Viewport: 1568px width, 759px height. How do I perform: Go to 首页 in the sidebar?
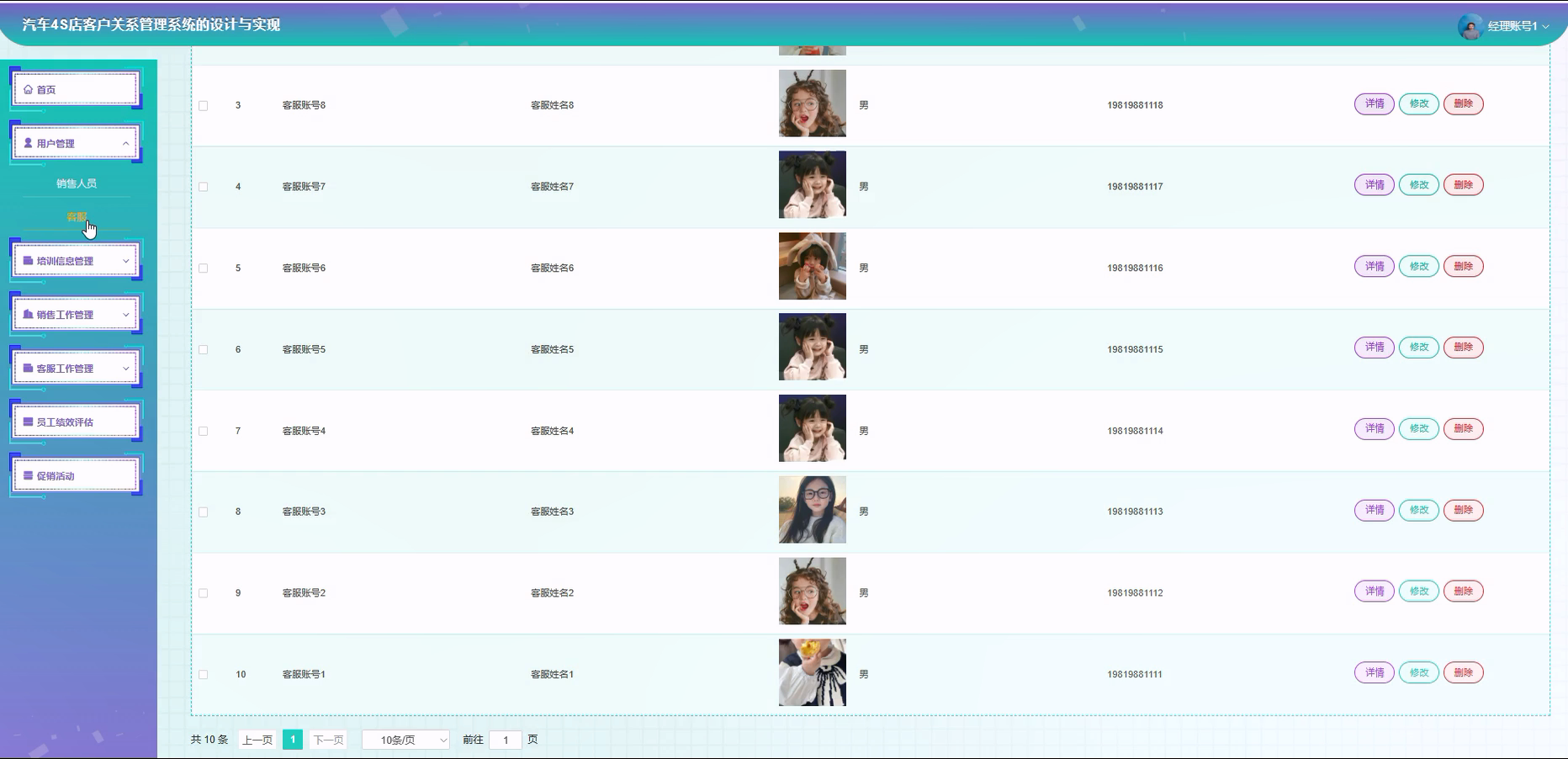[76, 89]
